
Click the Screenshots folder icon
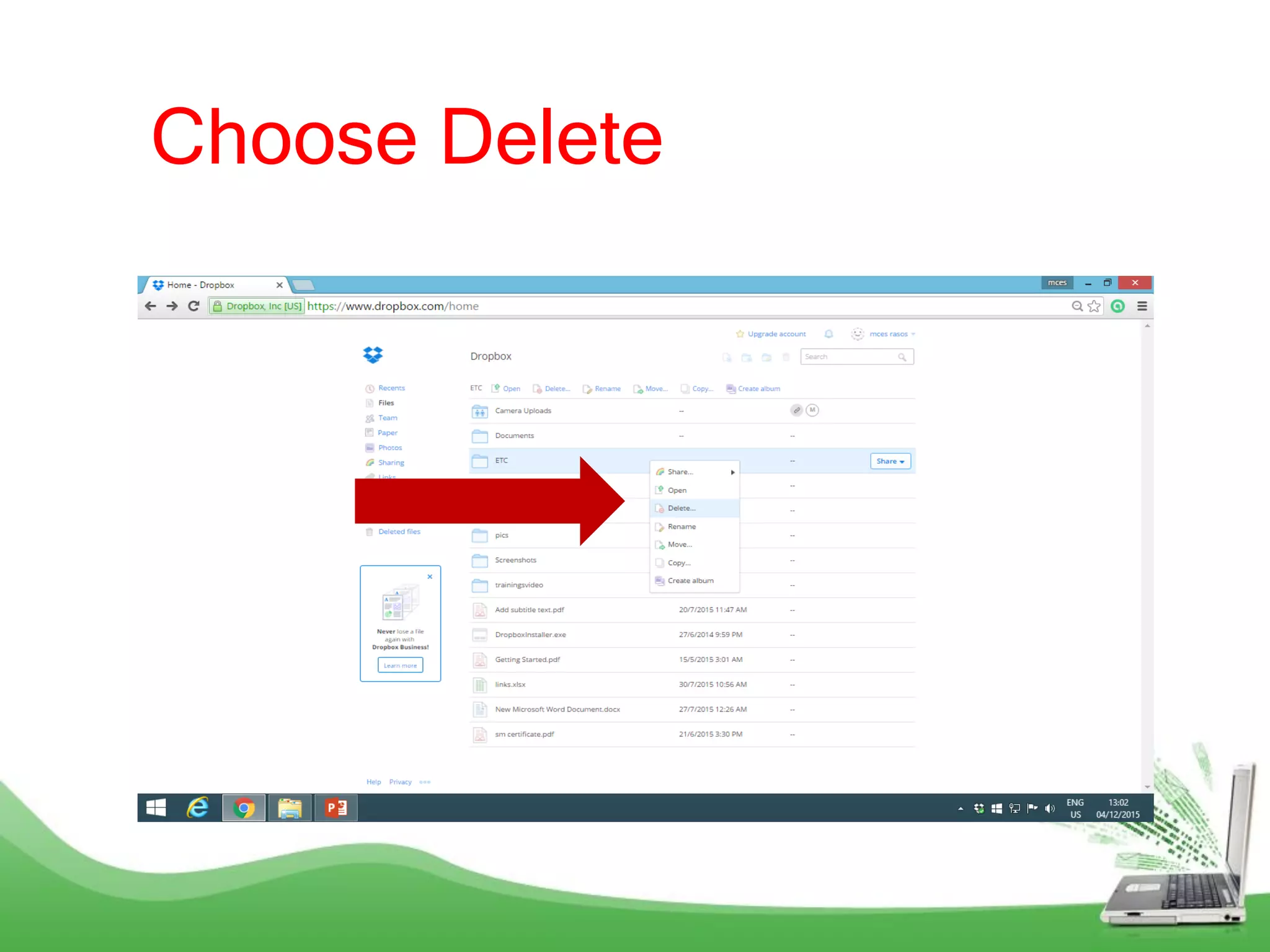(480, 560)
